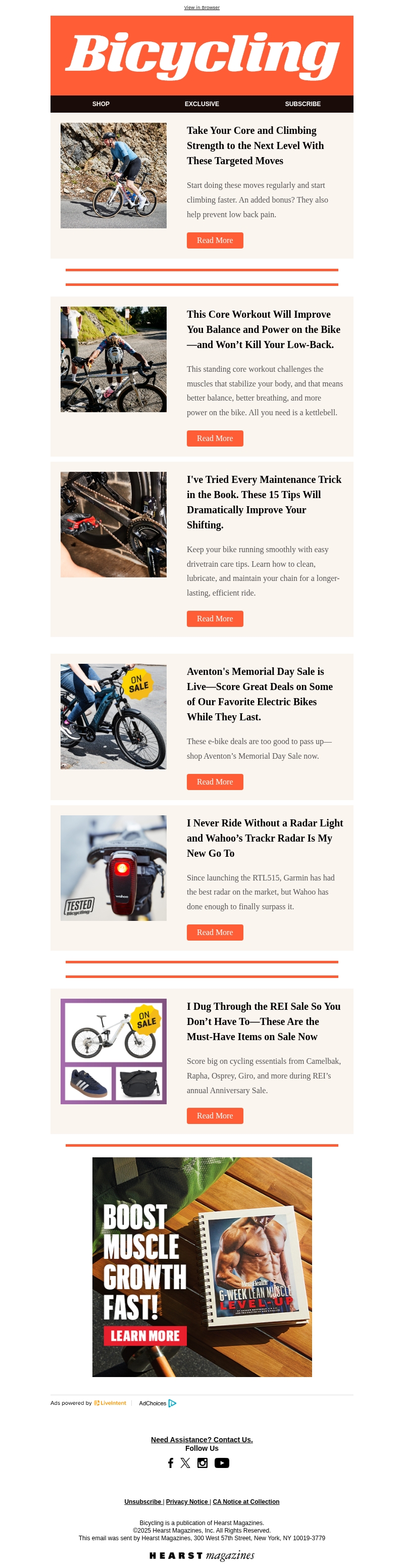Read More about Wahoo Trackr Radar
Image resolution: width=404 pixels, height=1568 pixels.
click(x=215, y=933)
